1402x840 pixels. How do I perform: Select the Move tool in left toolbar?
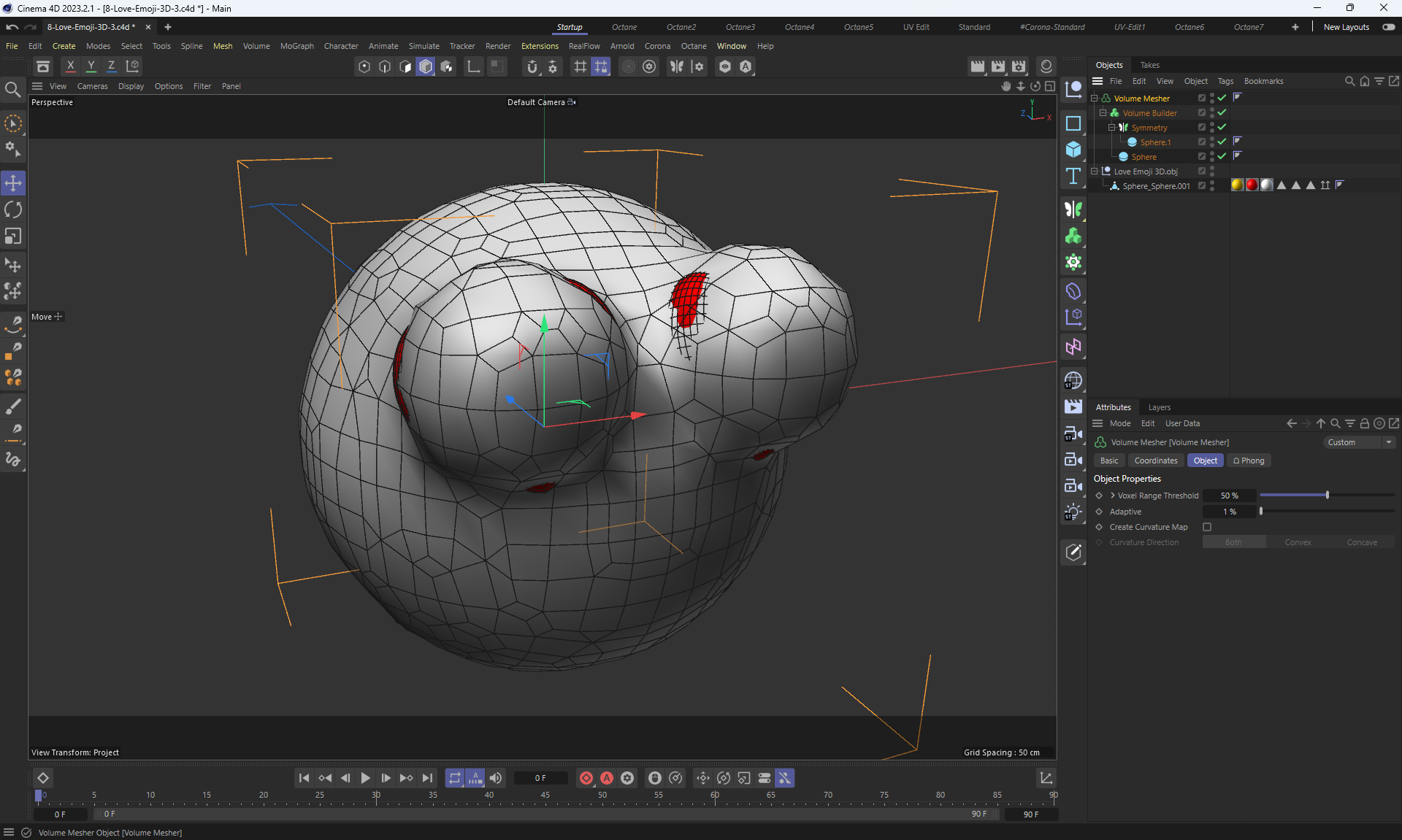[13, 183]
